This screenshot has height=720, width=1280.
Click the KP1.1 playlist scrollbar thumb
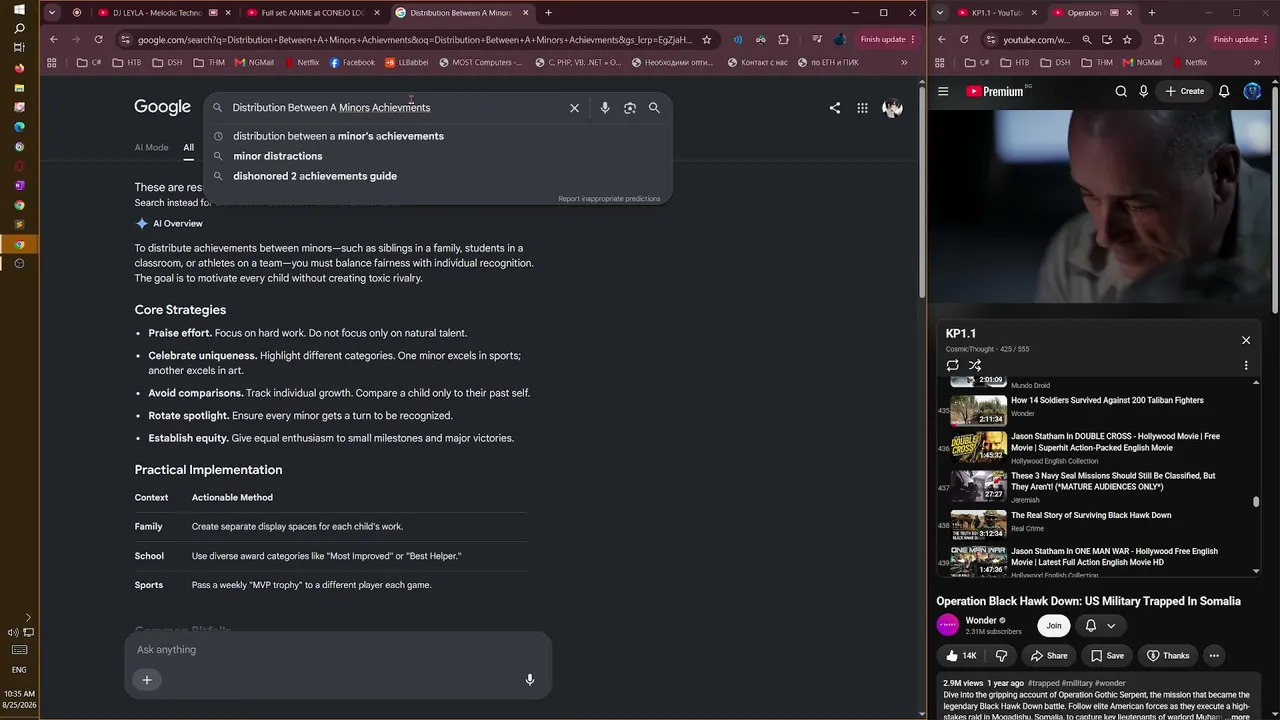(x=1256, y=502)
